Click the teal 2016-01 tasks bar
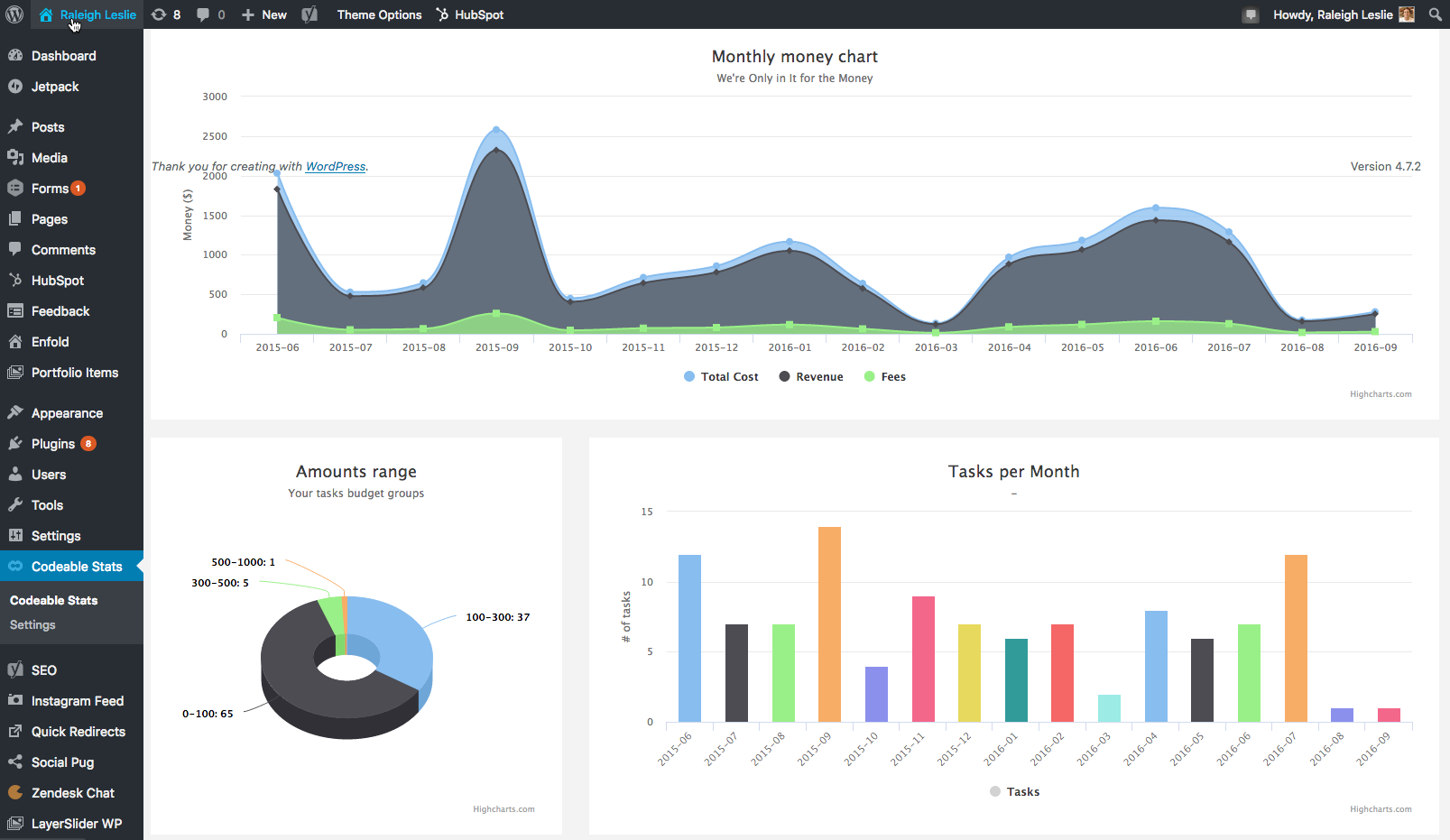The width and height of the screenshot is (1450, 840). pyautogui.click(x=1016, y=680)
